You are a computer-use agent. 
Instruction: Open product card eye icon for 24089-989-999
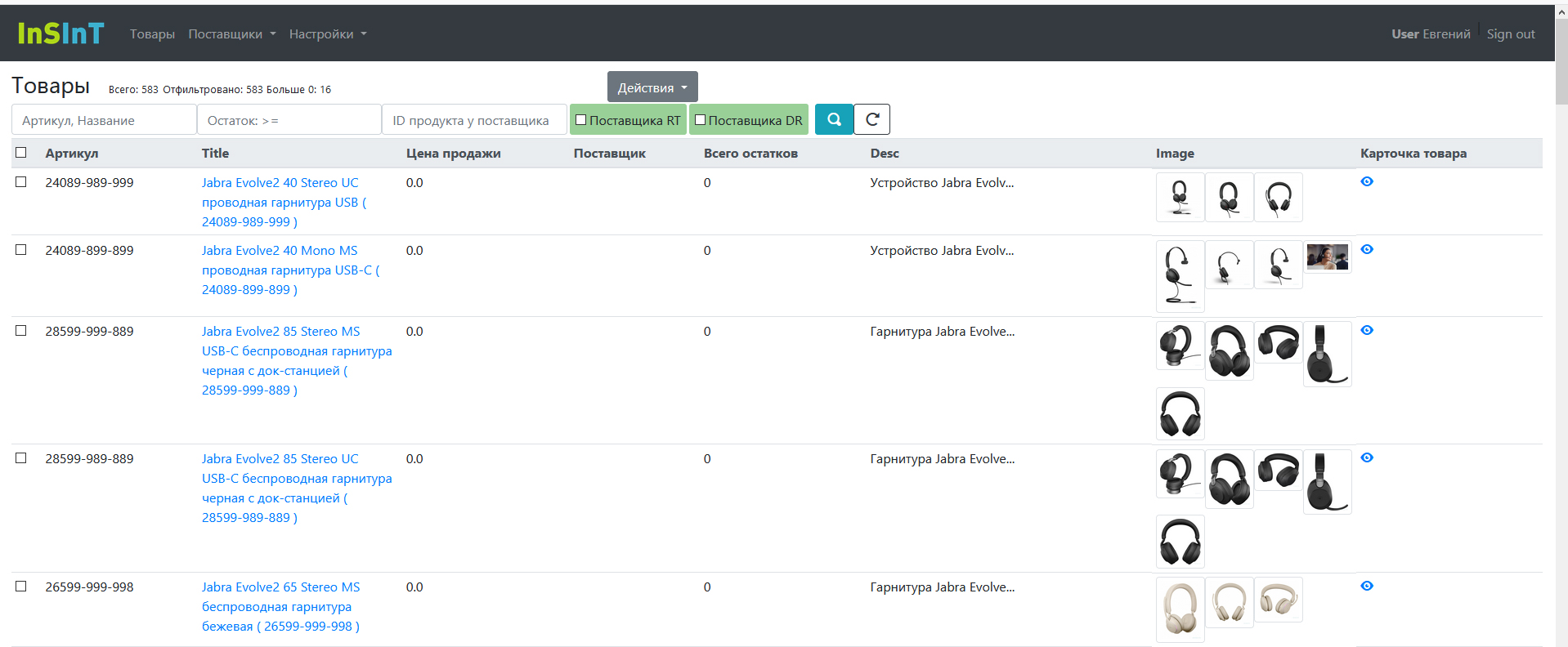[x=1366, y=181]
